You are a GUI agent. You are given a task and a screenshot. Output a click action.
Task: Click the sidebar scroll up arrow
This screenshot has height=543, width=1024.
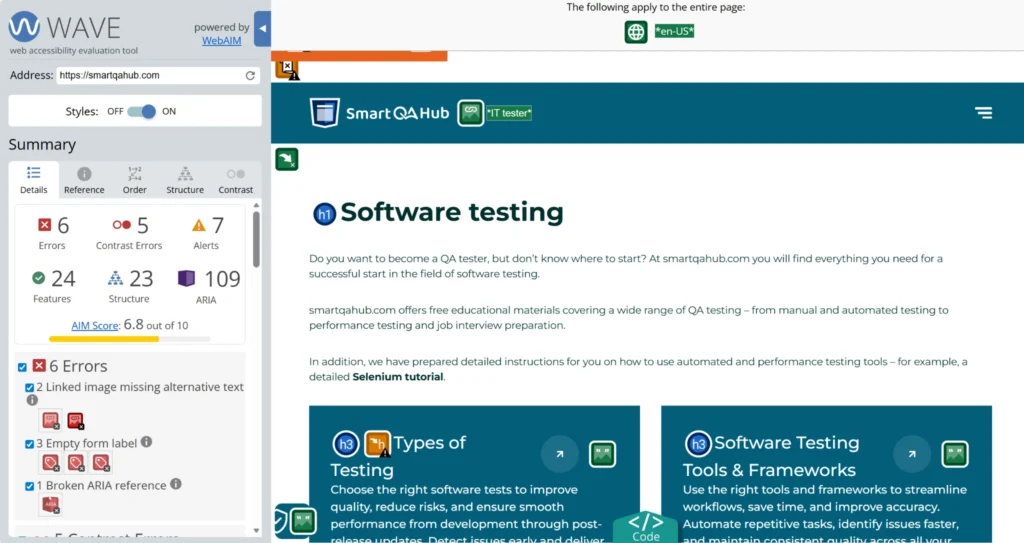tap(256, 205)
